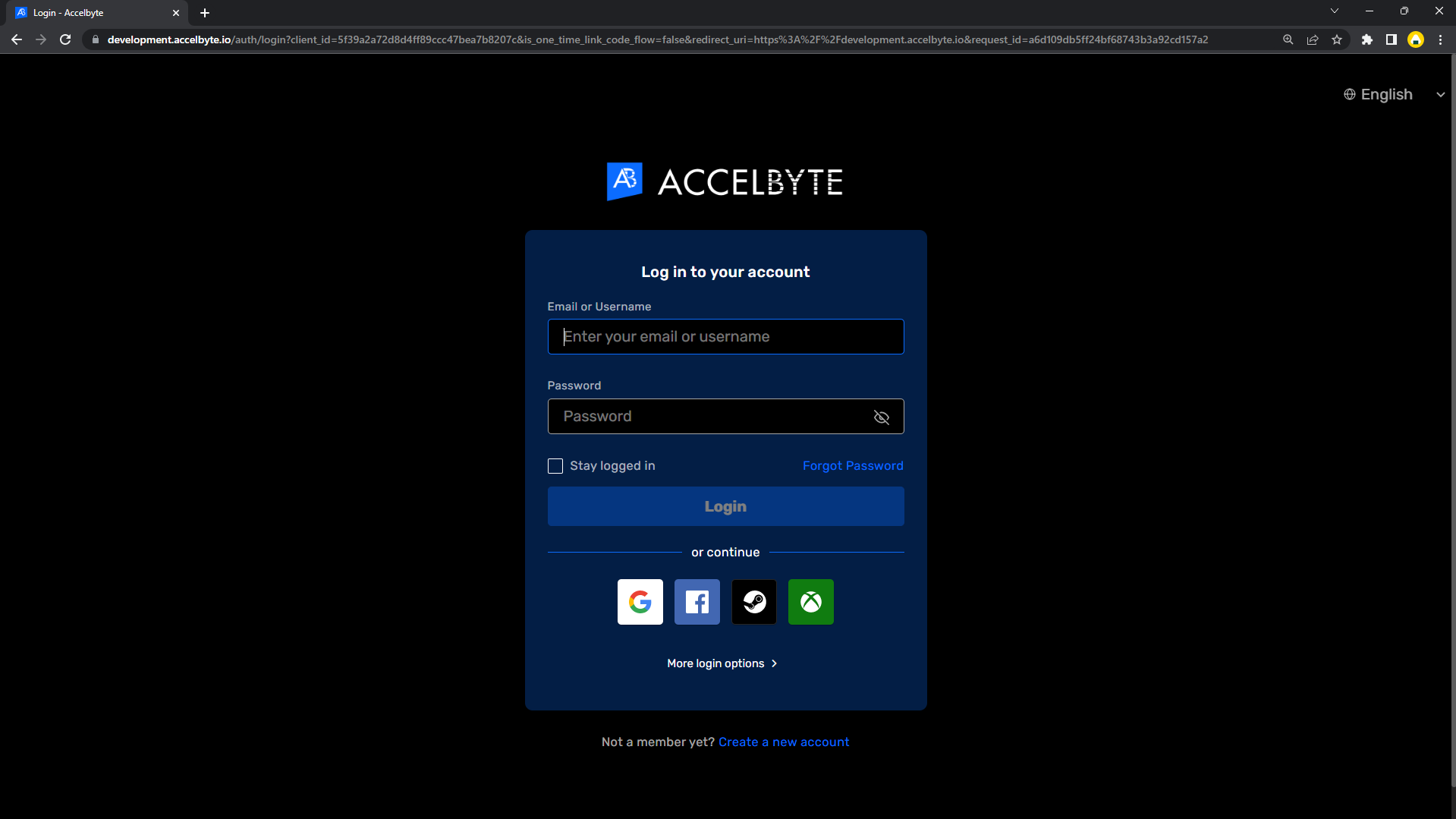Open the Forgot Password link
Viewport: 1456px width, 819px height.
853,465
